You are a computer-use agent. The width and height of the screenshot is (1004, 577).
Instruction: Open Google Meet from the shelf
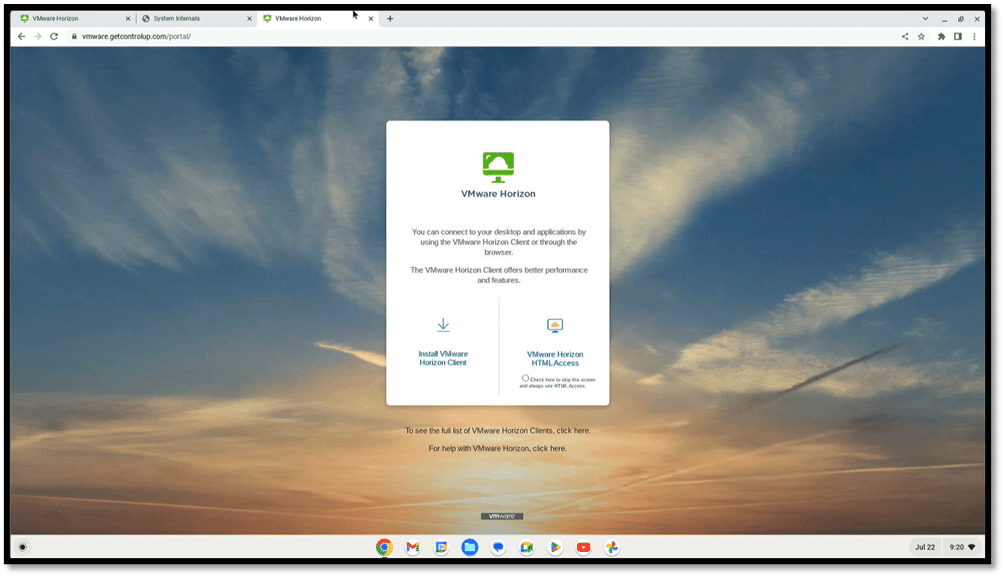click(x=526, y=548)
